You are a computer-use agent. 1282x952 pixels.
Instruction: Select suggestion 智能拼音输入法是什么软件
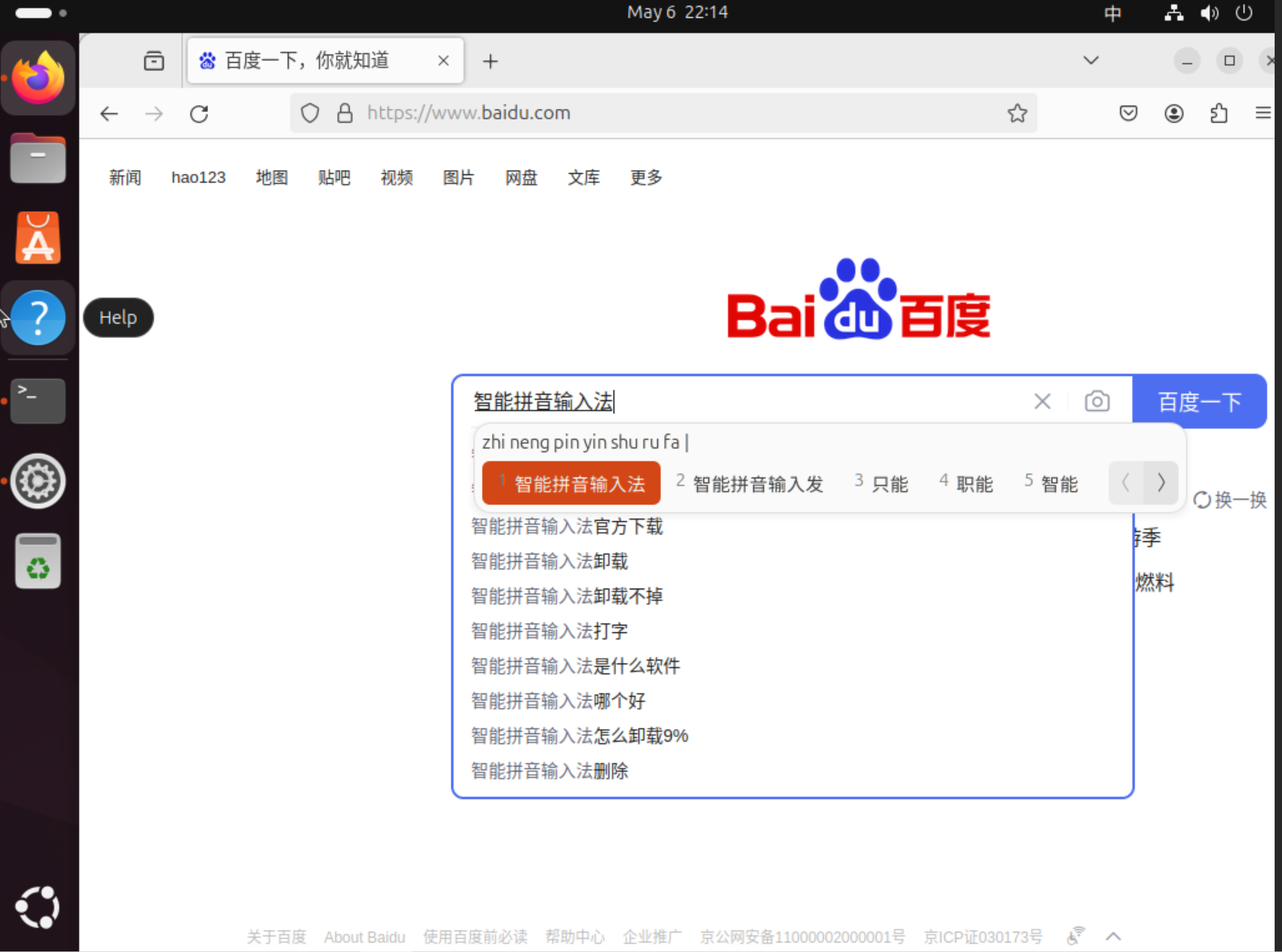click(576, 666)
